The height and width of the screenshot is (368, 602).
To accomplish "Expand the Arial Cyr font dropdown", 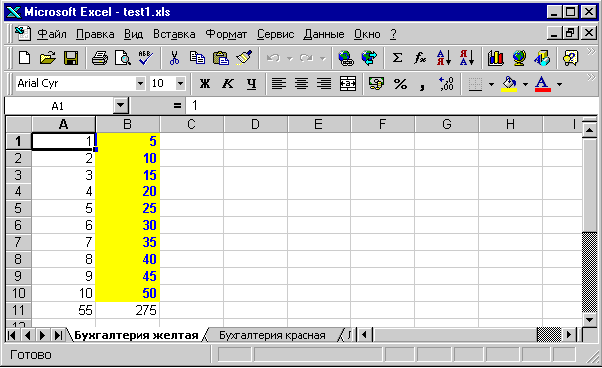I will tap(141, 83).
